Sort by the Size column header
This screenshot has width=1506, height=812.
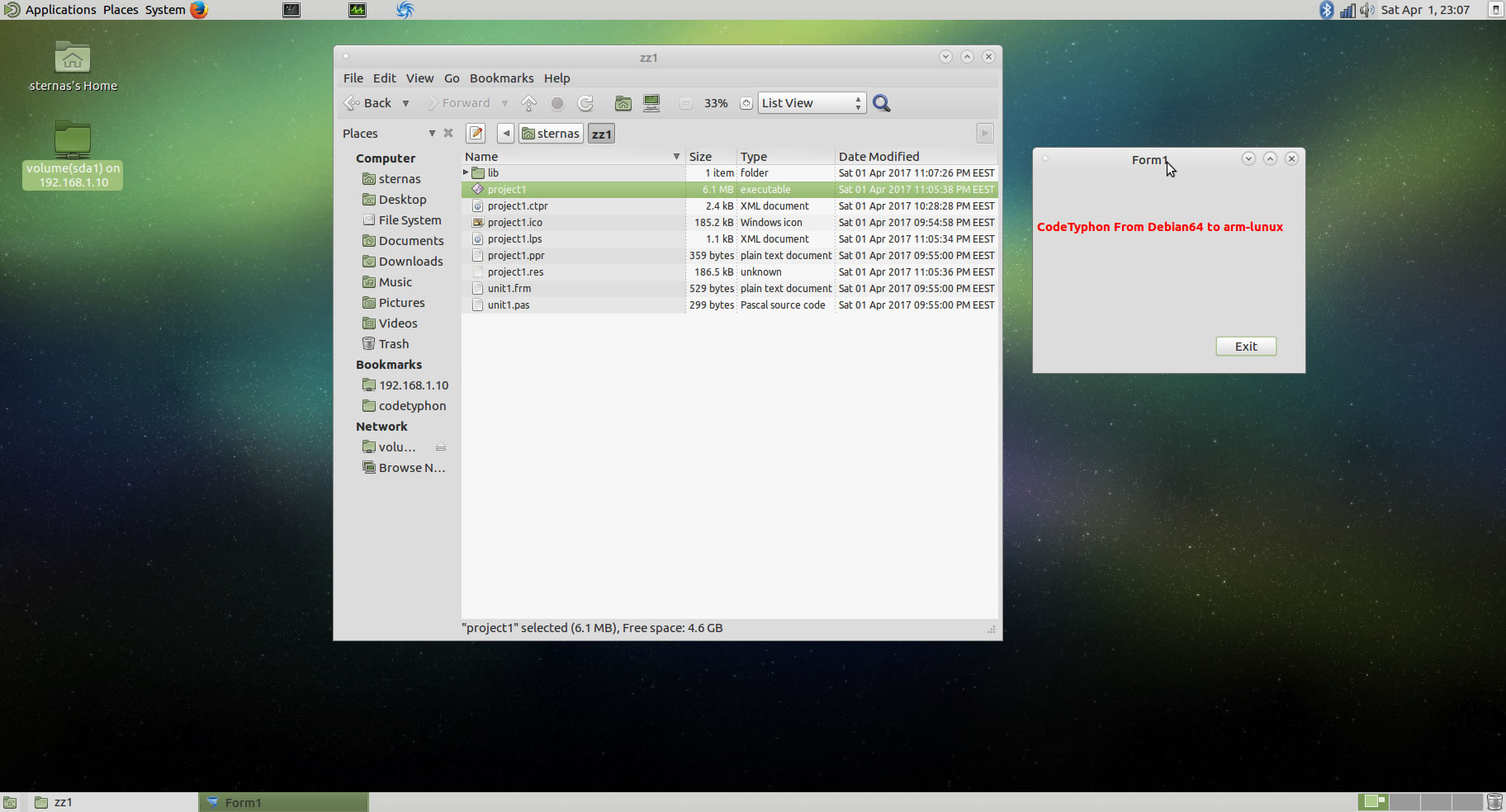(x=711, y=156)
